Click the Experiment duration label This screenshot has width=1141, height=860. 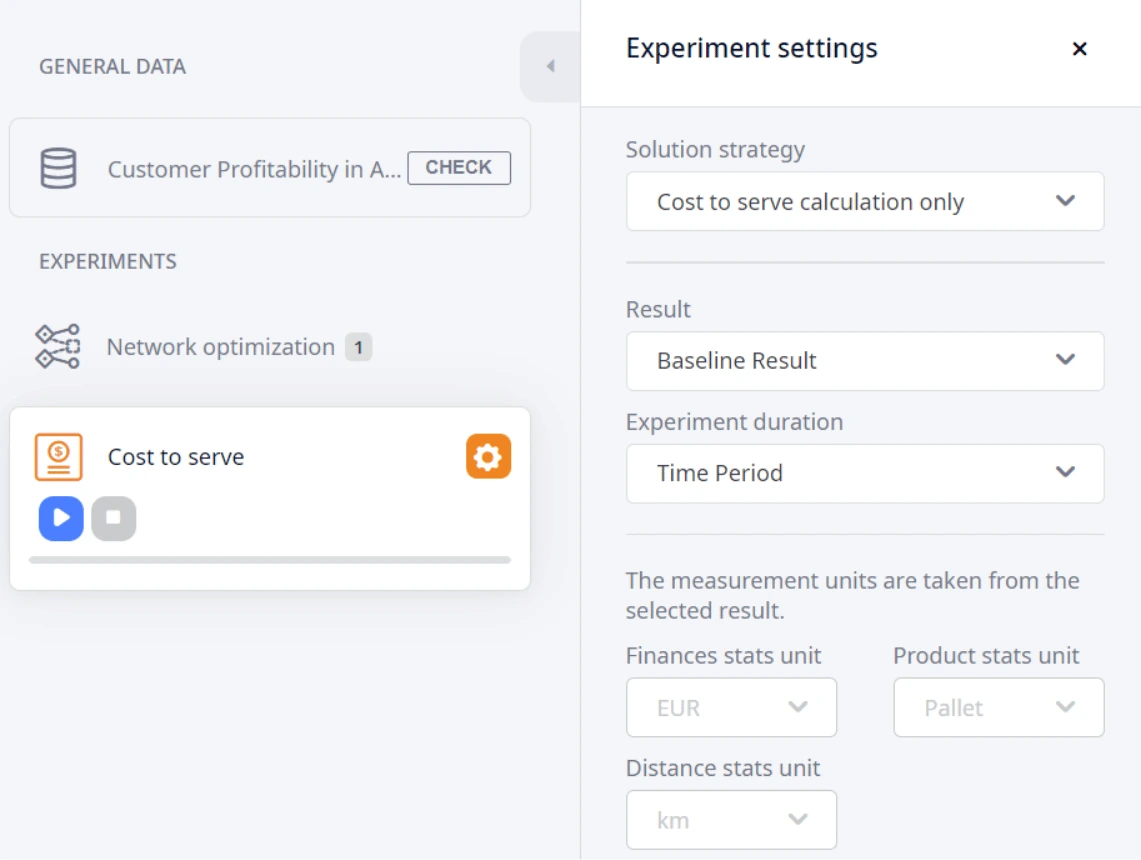(734, 422)
